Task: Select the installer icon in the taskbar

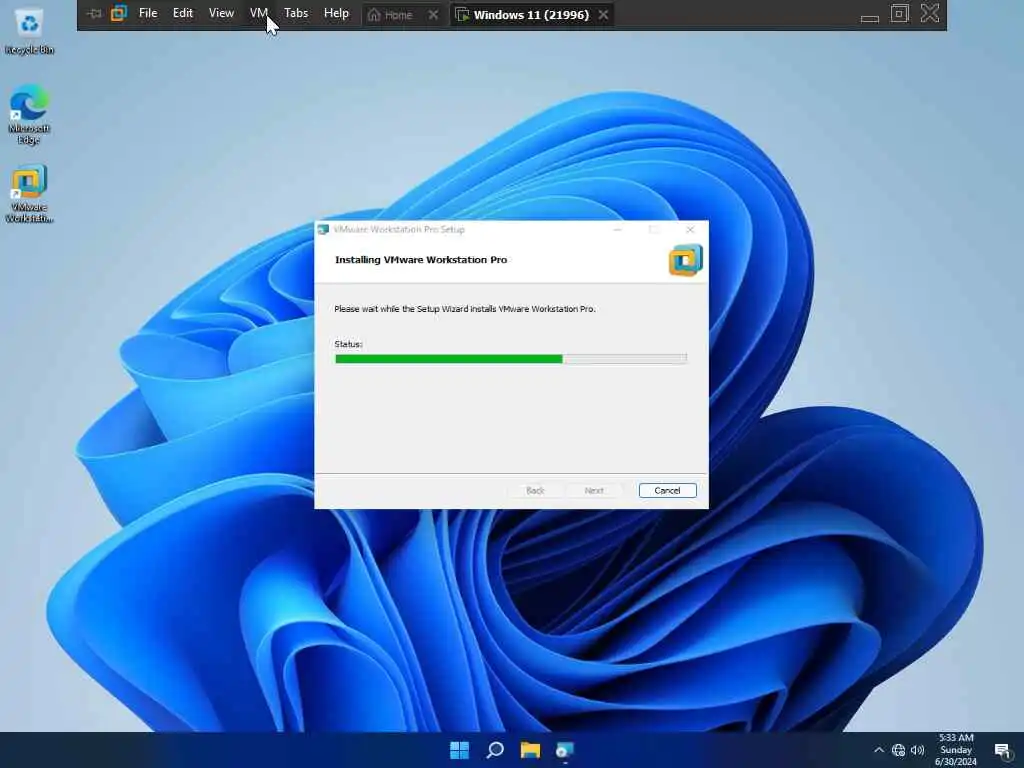Action: point(565,750)
